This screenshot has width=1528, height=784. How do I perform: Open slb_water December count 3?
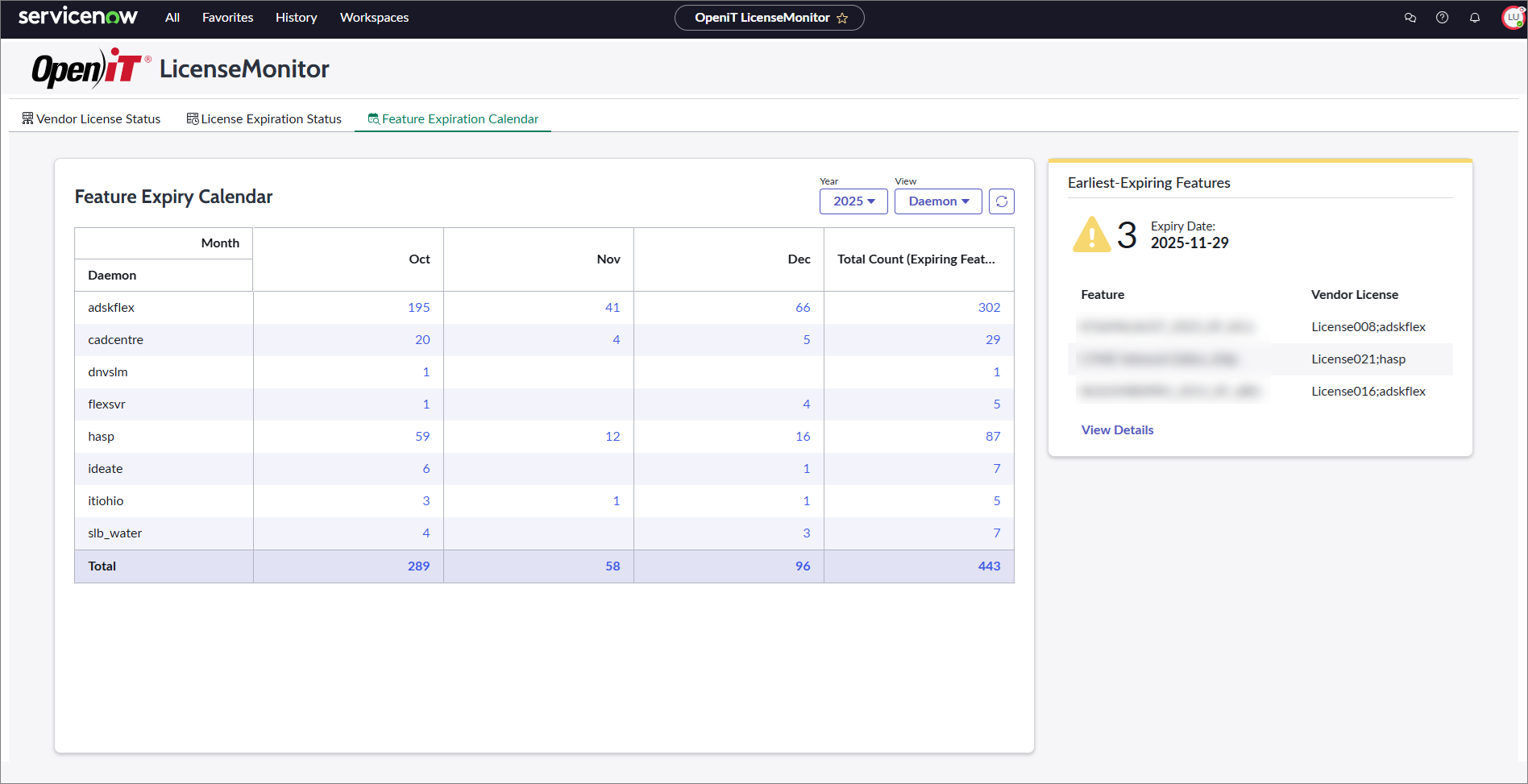click(807, 533)
